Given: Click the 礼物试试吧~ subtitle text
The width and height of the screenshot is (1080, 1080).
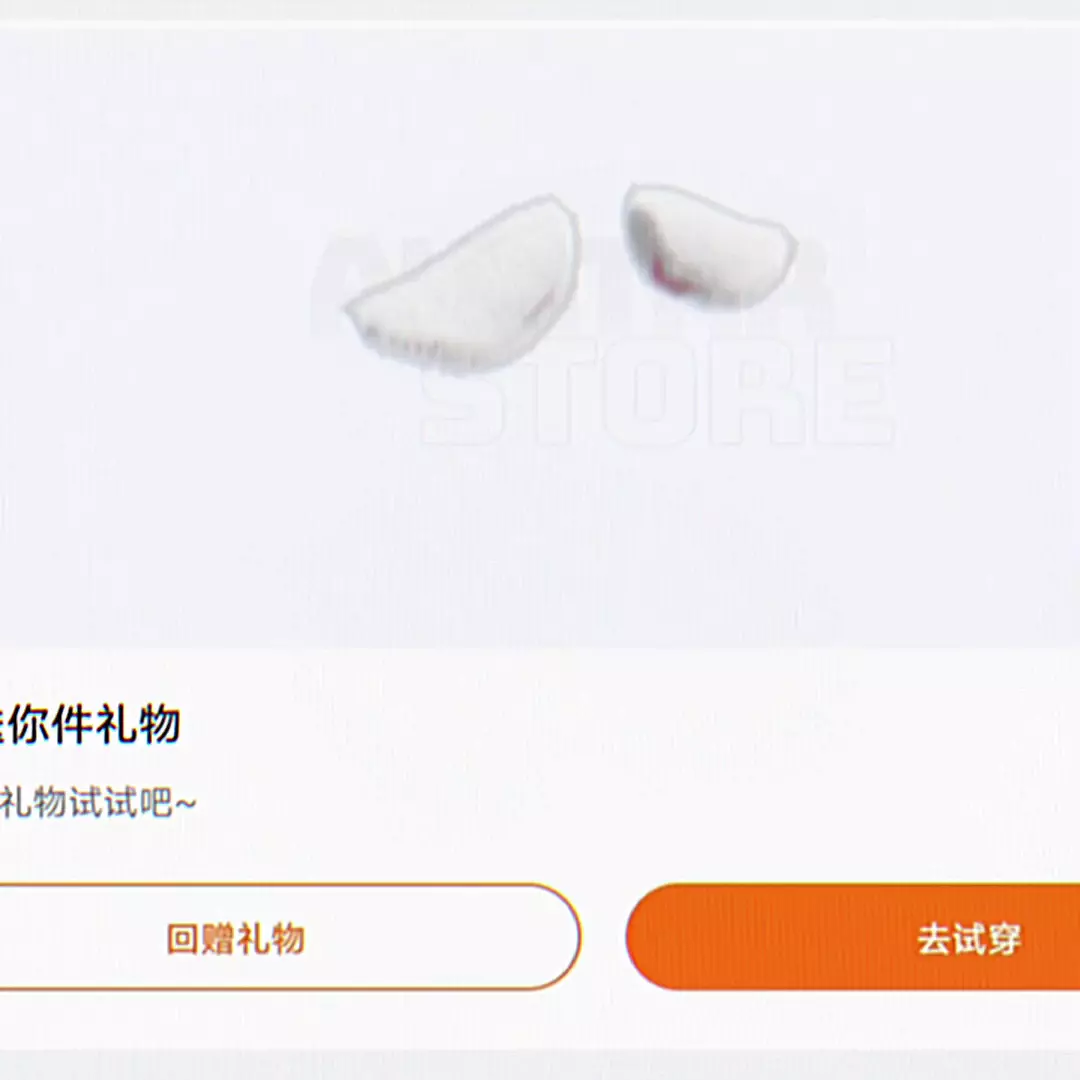Looking at the screenshot, I should coord(98,803).
